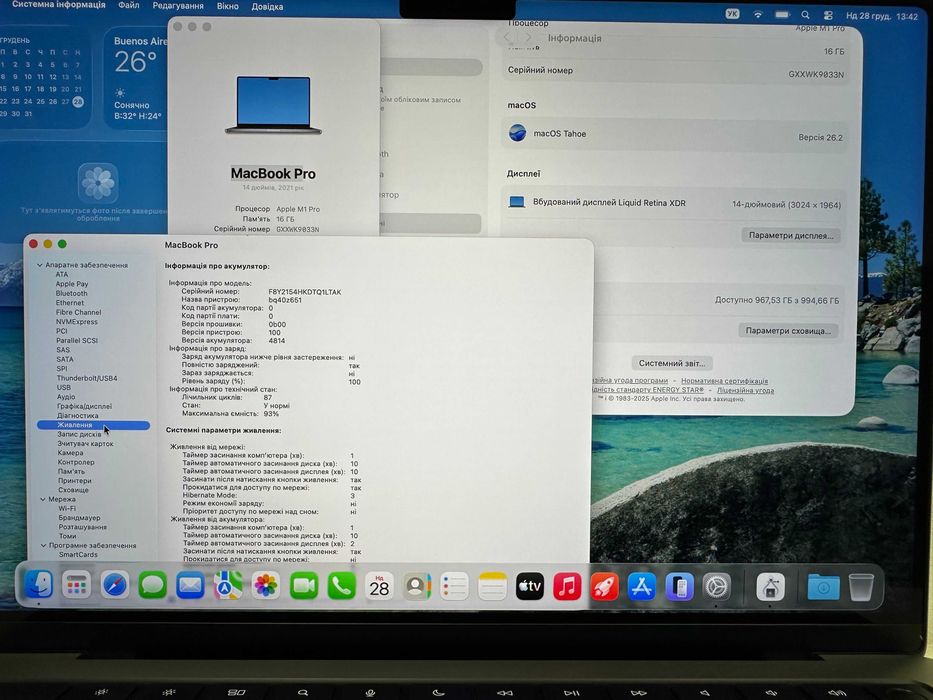Launch Maps from the Dock
The width and height of the screenshot is (933, 700).
228,586
